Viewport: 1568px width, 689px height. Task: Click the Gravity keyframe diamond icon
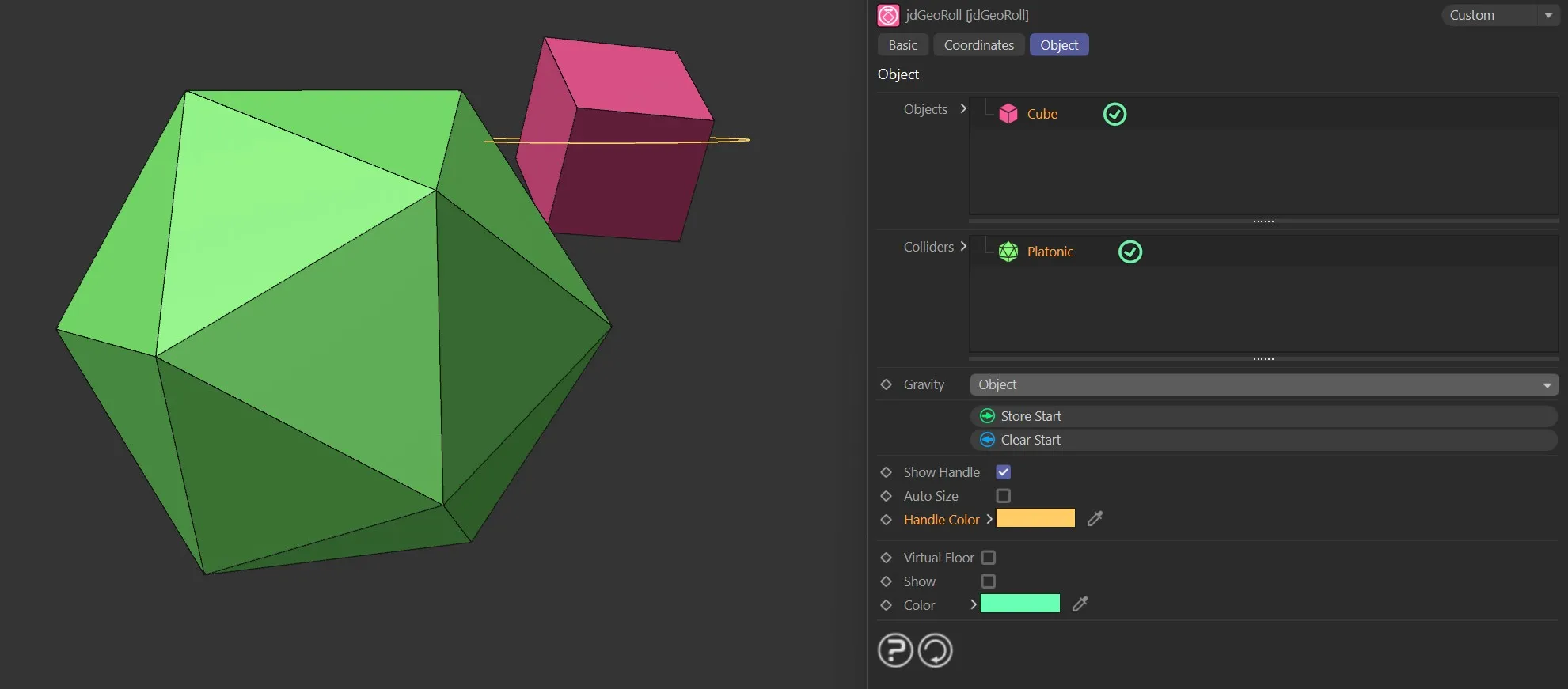[886, 384]
